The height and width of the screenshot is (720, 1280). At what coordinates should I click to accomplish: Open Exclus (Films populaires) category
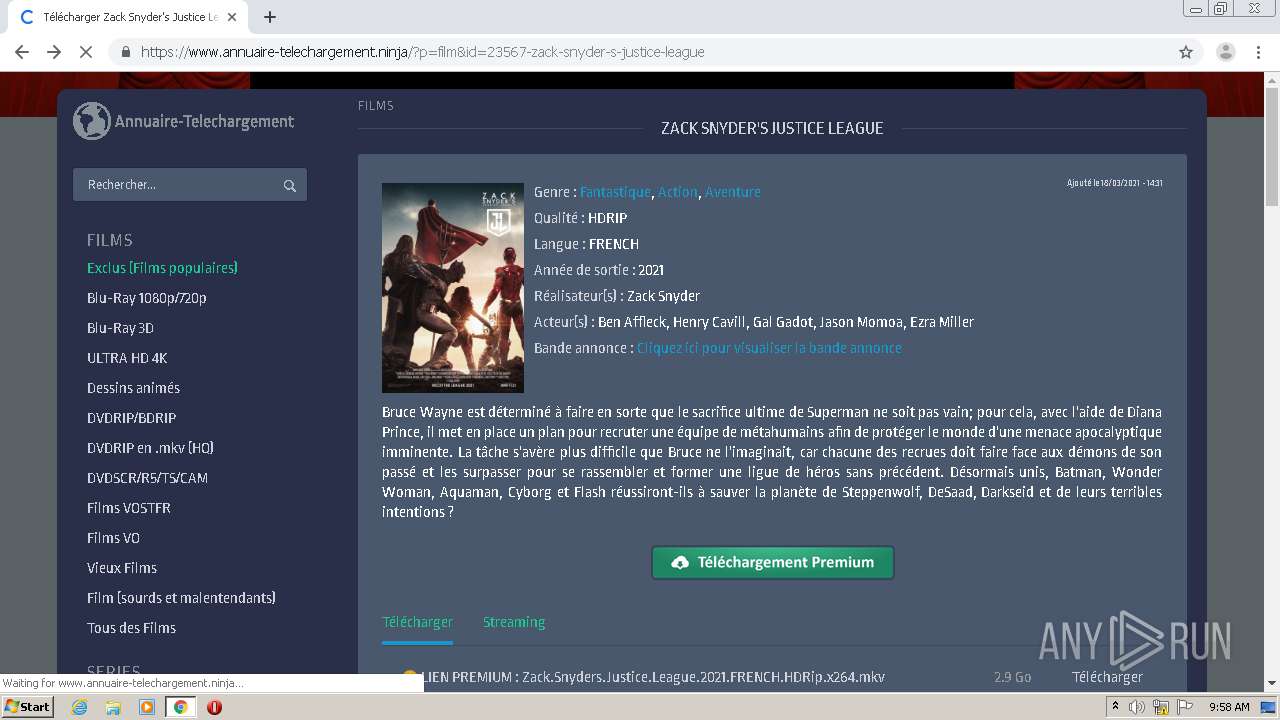162,268
